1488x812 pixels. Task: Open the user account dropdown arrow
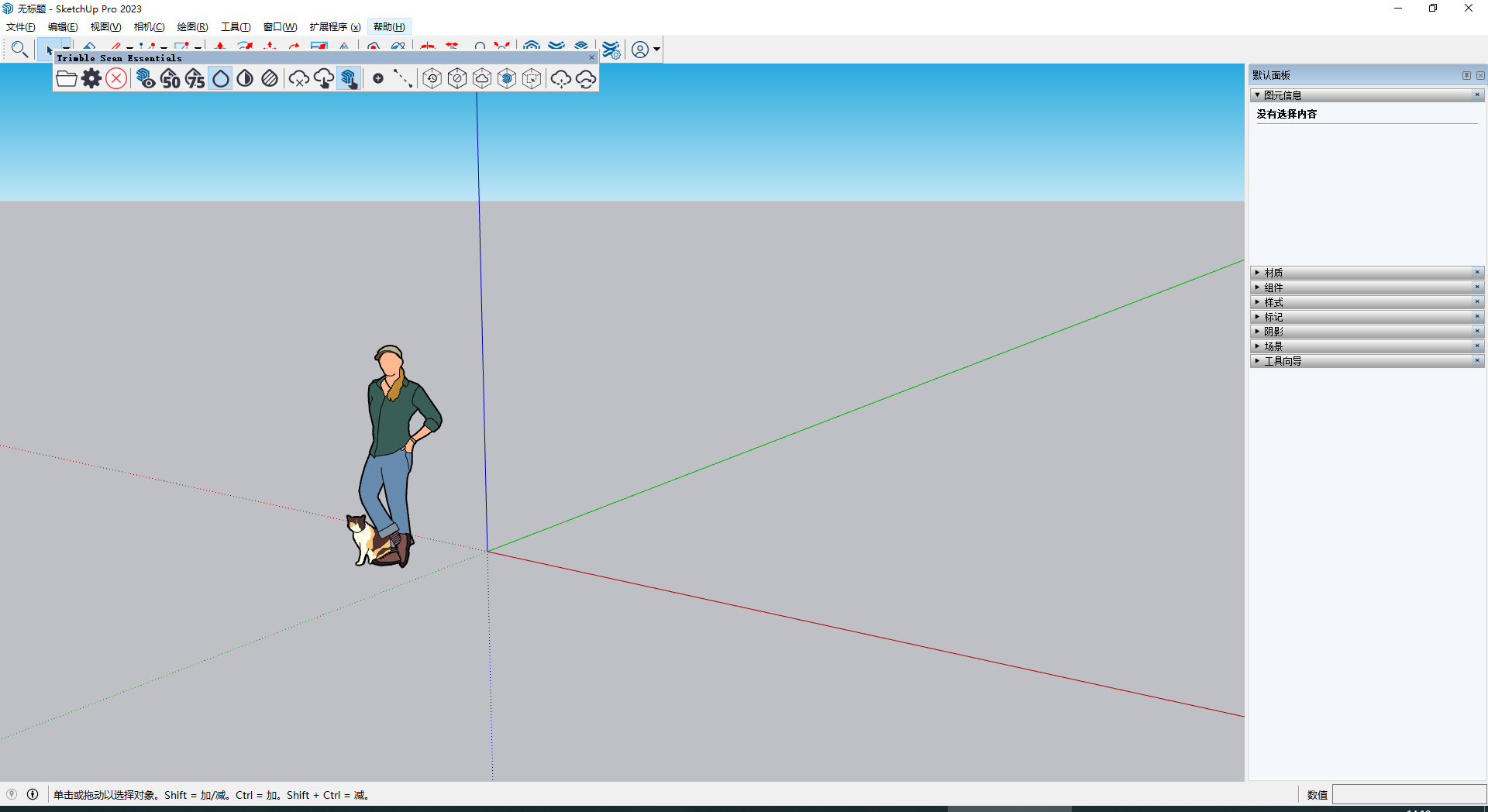(657, 50)
